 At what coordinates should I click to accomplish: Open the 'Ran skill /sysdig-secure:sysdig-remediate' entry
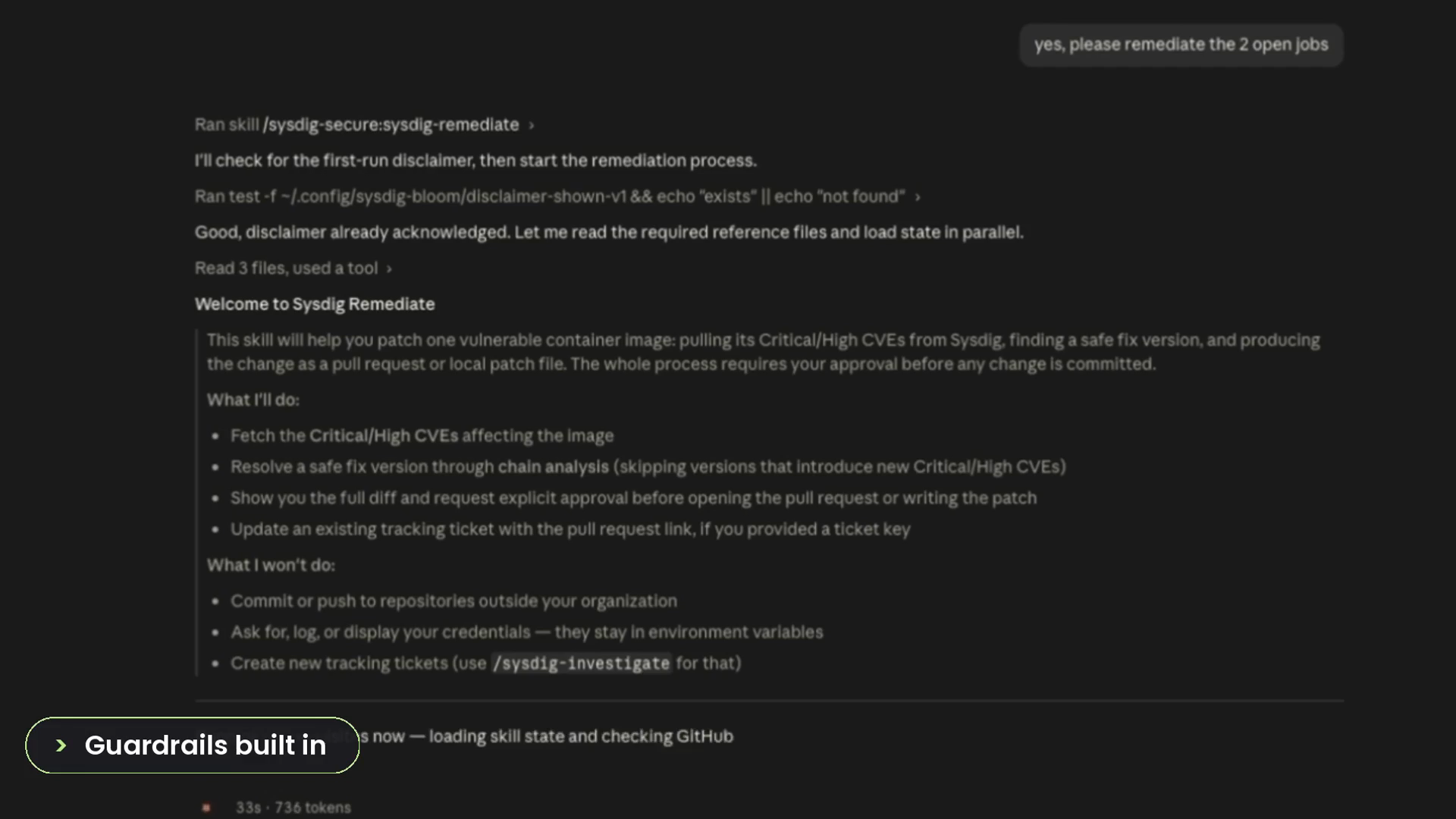[356, 125]
